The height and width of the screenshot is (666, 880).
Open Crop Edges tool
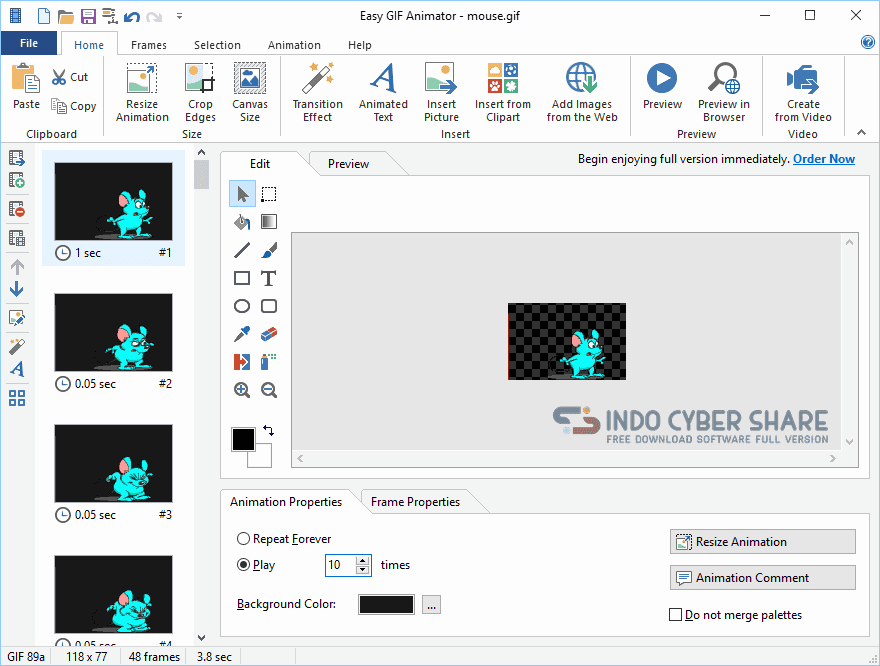(x=200, y=93)
